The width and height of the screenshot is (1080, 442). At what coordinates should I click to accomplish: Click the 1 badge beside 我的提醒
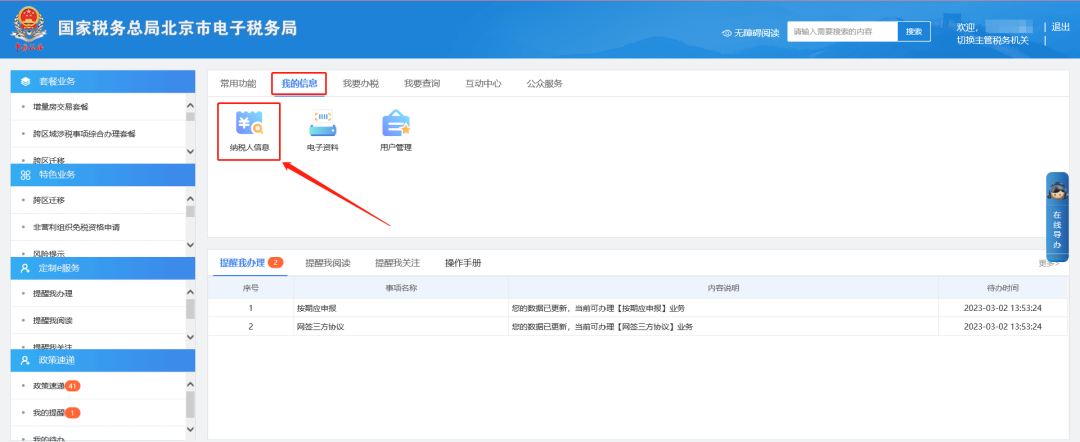pos(72,413)
